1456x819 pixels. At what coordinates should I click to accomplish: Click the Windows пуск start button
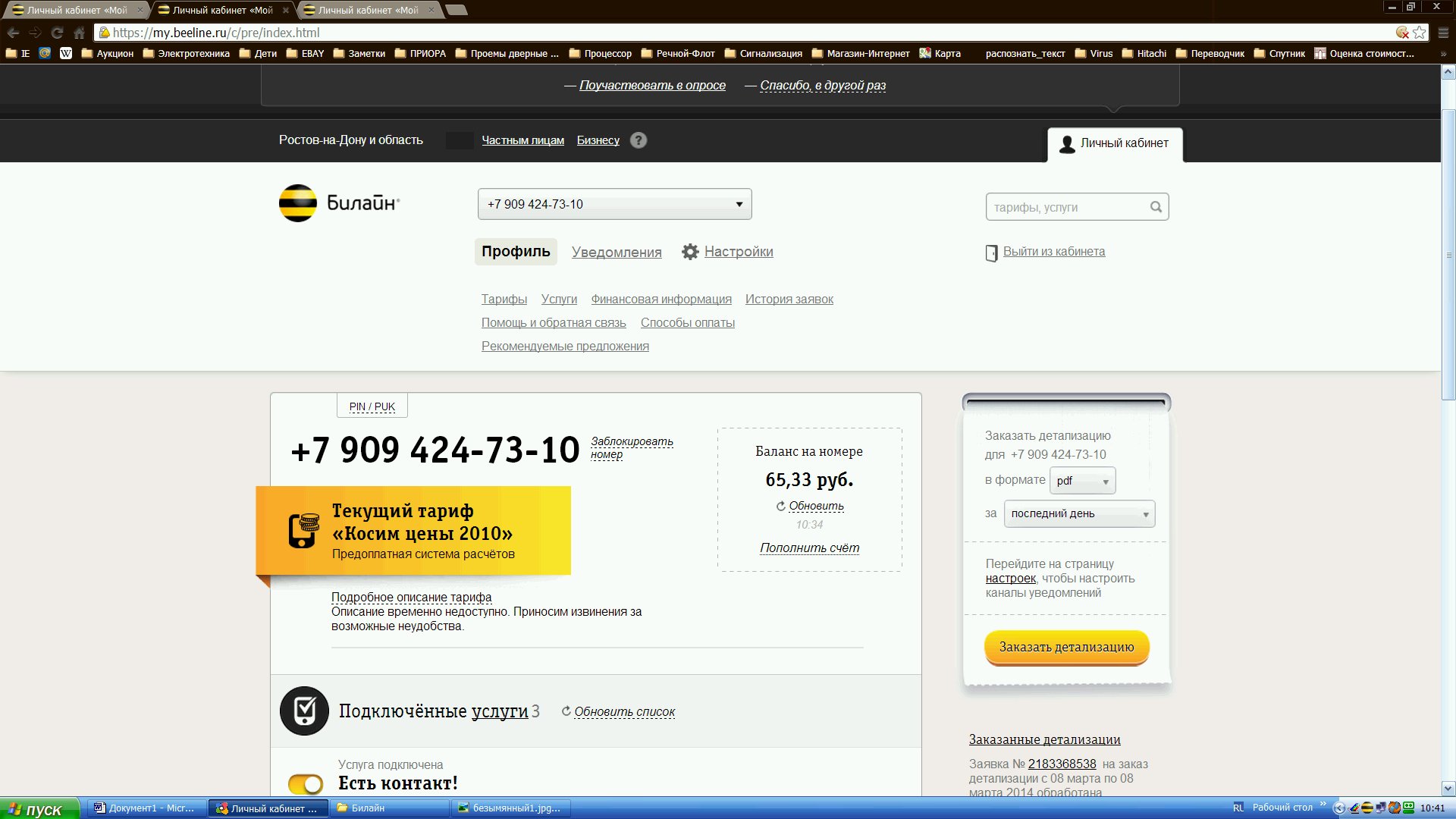coord(39,808)
